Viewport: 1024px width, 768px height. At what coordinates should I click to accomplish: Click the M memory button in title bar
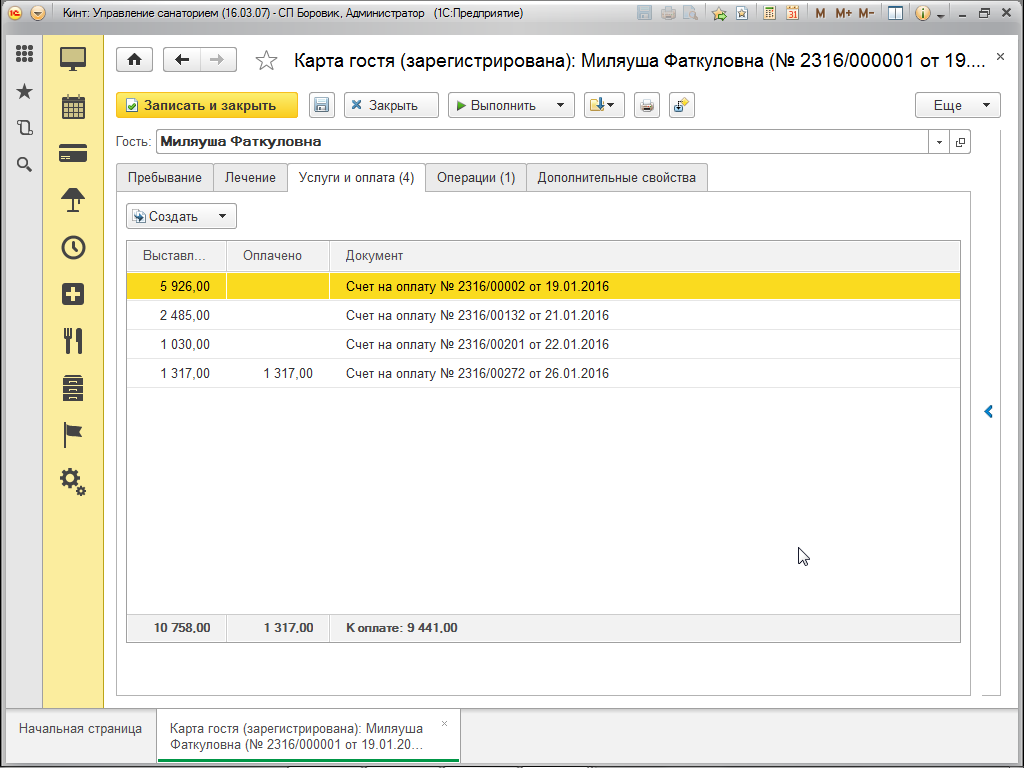tap(820, 13)
